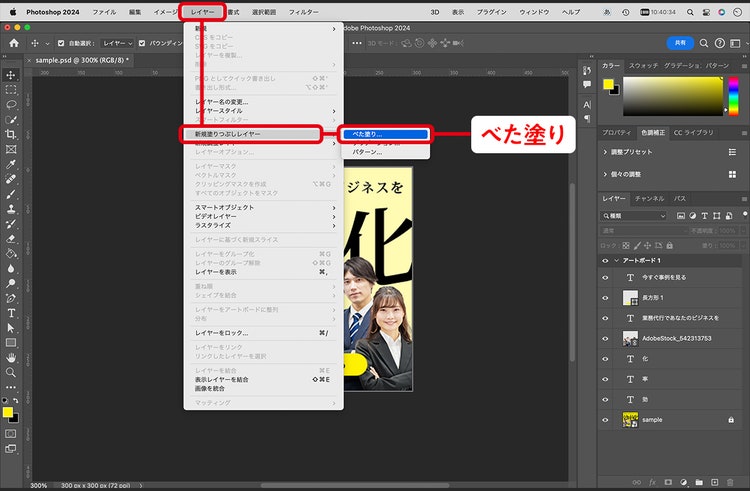This screenshot has width=750, height=491.
Task: Choose レイヤーをロック menu entry
Action: (x=264, y=333)
